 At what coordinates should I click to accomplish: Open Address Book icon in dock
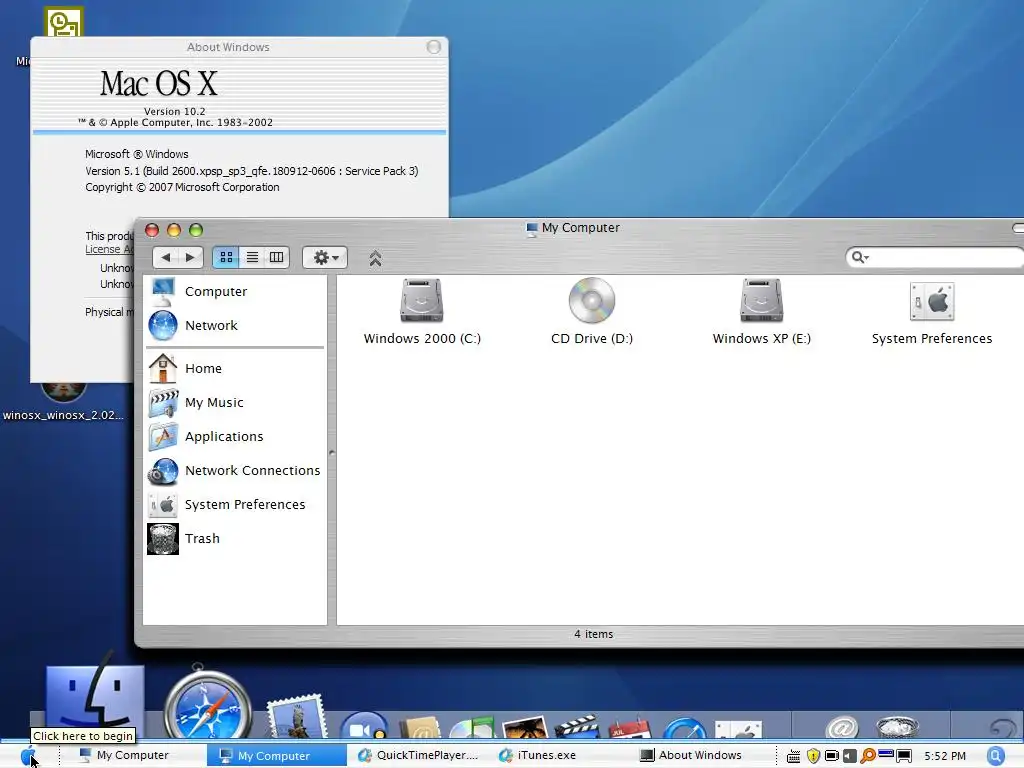click(x=421, y=728)
